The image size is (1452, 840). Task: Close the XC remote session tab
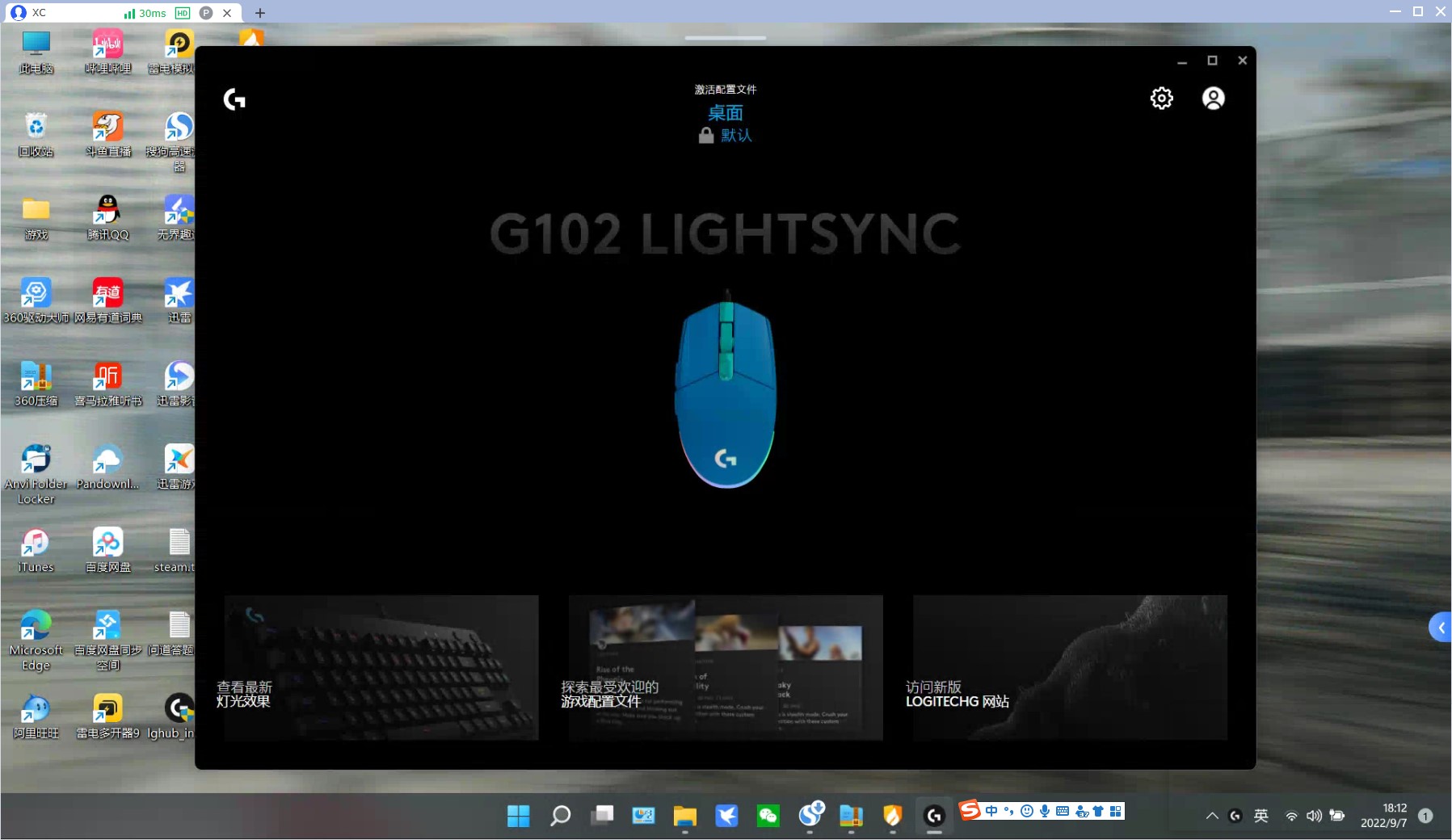(227, 13)
